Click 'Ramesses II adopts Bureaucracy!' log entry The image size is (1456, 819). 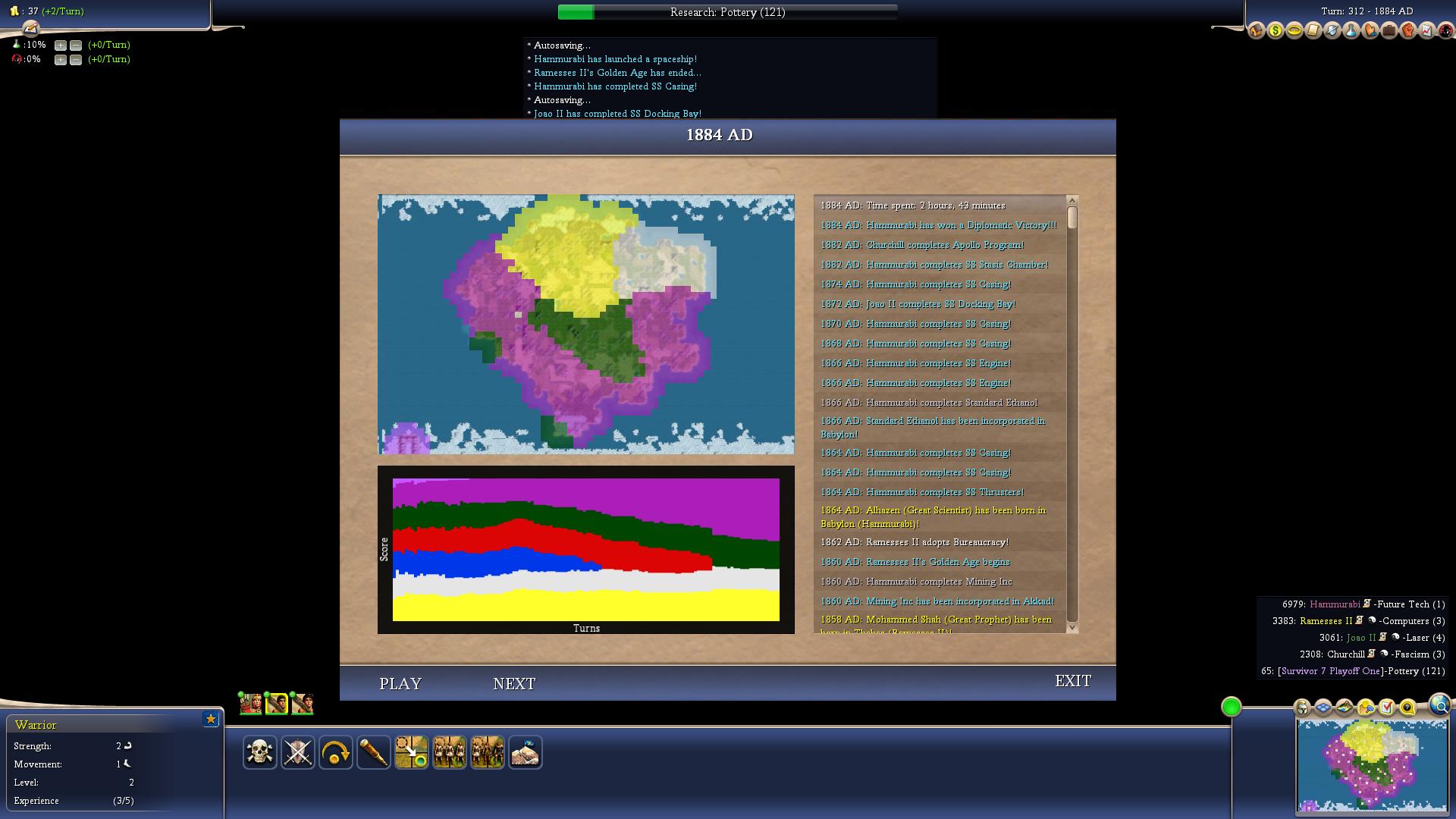[915, 542]
